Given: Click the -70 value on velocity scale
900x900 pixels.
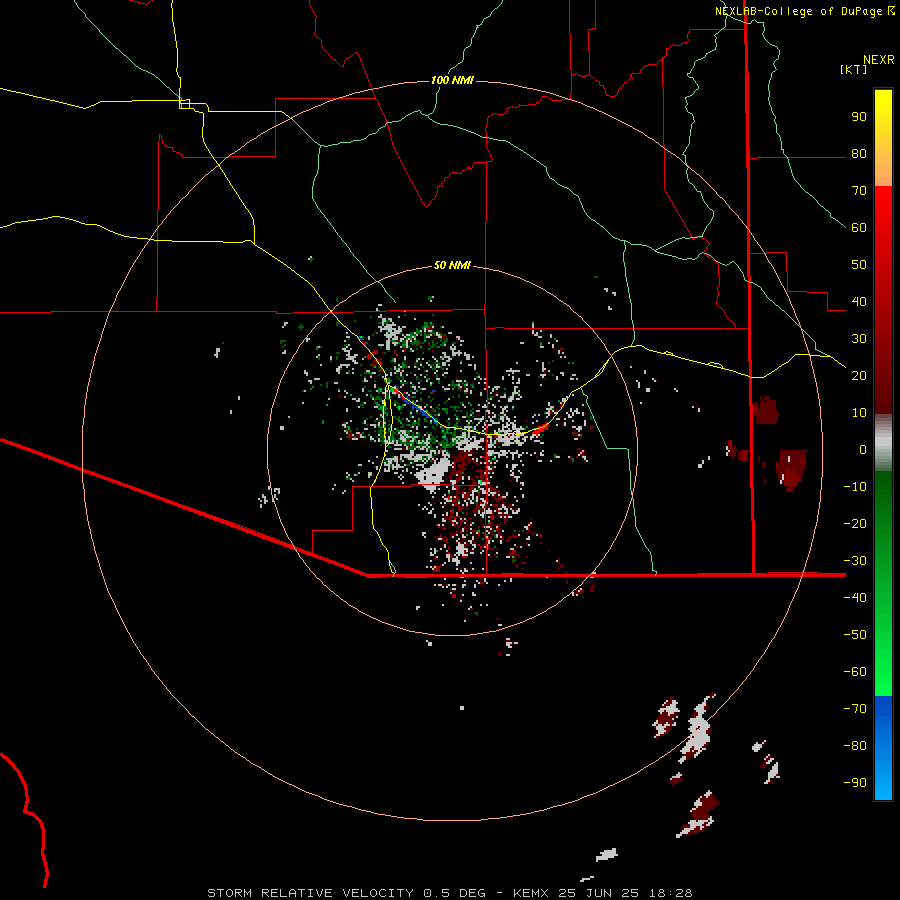Looking at the screenshot, I should pyautogui.click(x=855, y=709).
